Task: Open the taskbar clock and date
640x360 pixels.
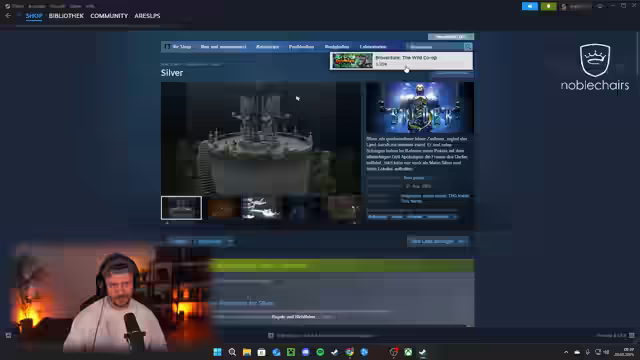Action: pyautogui.click(x=624, y=352)
